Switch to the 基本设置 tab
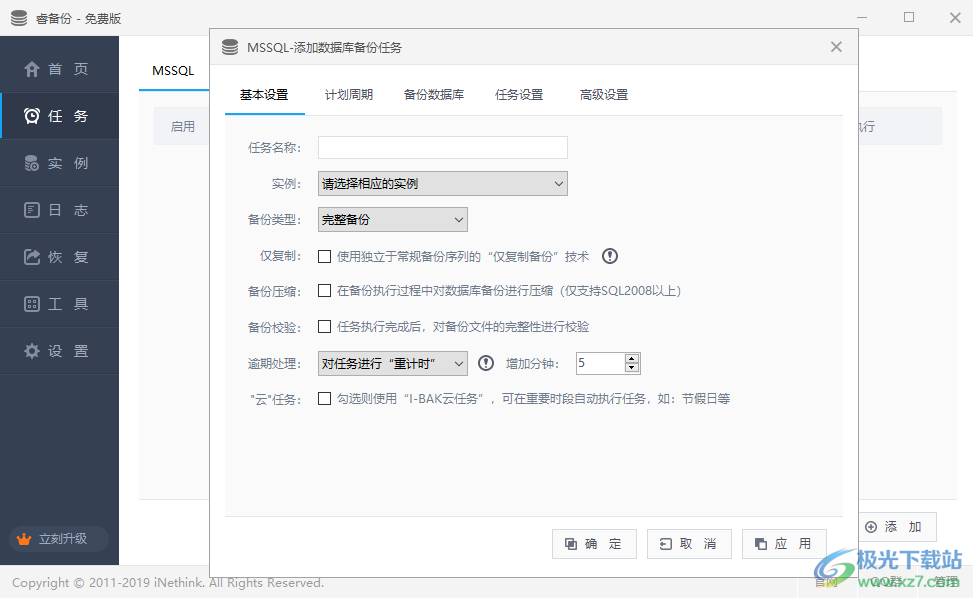 [x=264, y=95]
